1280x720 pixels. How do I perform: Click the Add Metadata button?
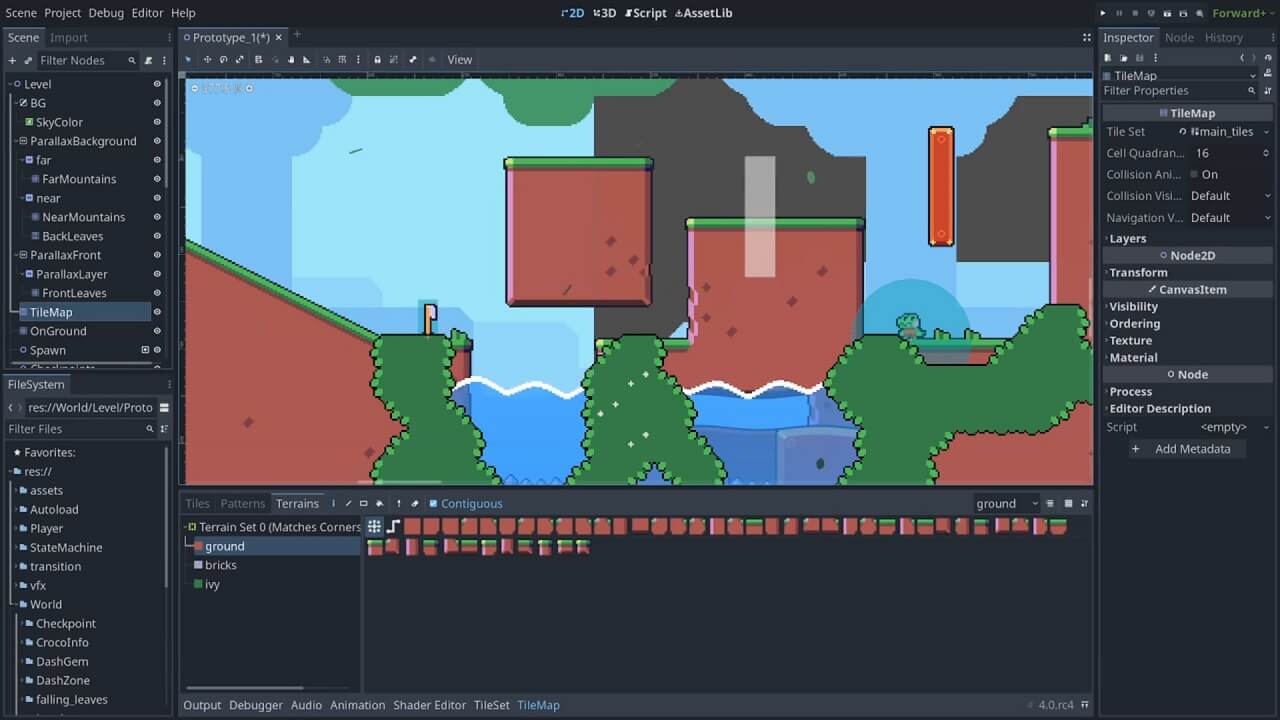[1186, 448]
